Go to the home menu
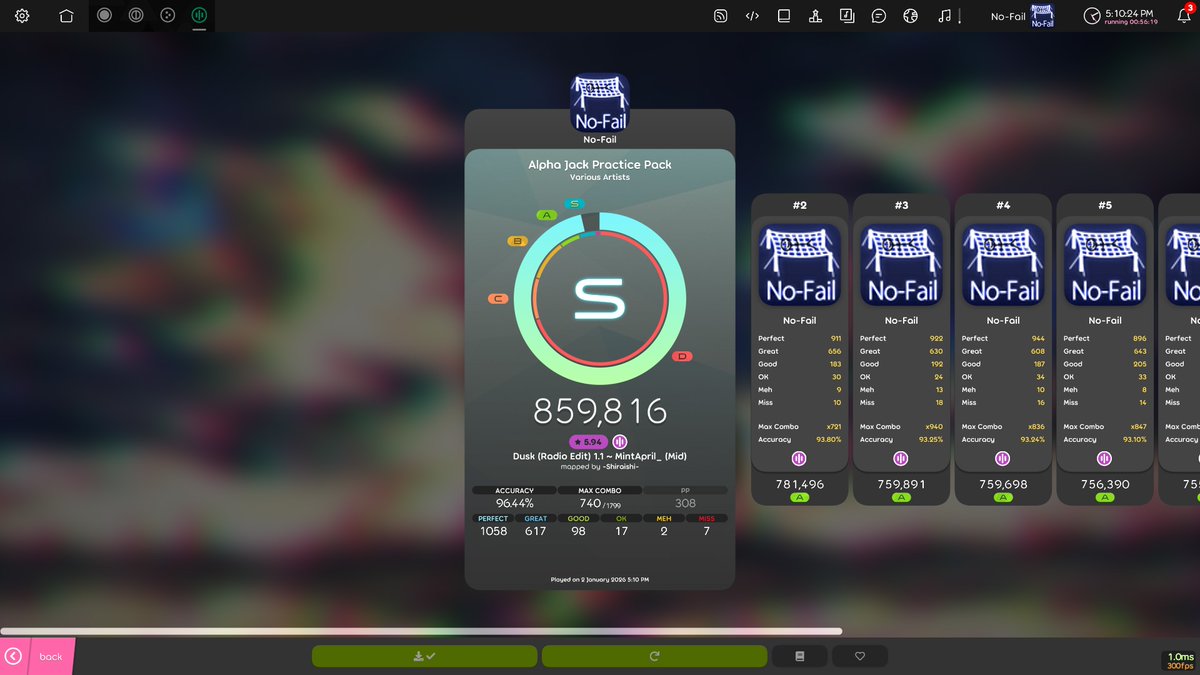The image size is (1200, 675). pos(66,16)
